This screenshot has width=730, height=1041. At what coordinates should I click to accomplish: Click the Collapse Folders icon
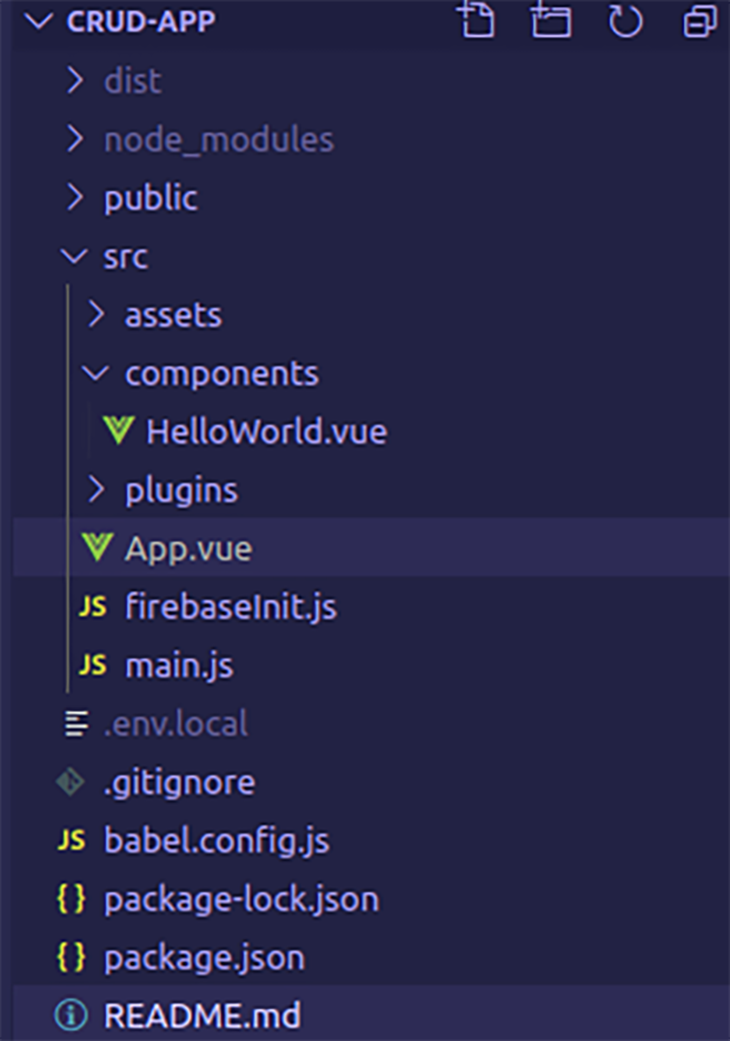point(698,21)
